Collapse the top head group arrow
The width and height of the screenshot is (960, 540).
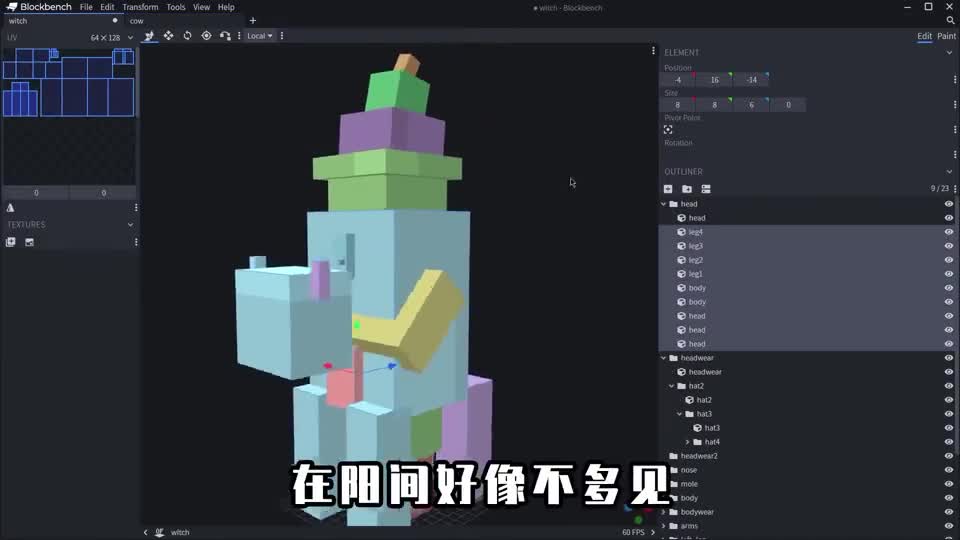coord(664,204)
